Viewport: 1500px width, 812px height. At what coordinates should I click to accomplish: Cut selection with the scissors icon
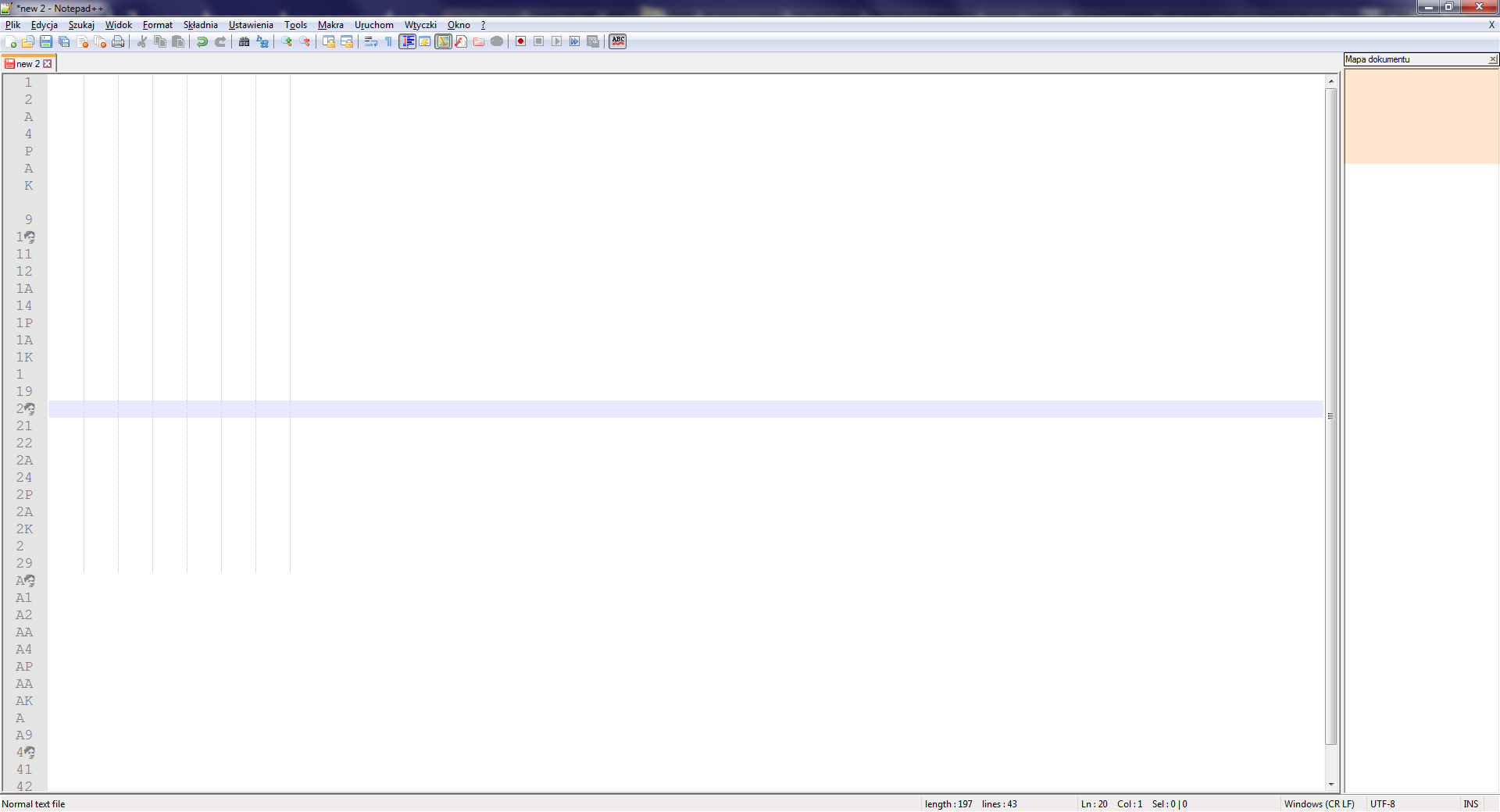[142, 41]
